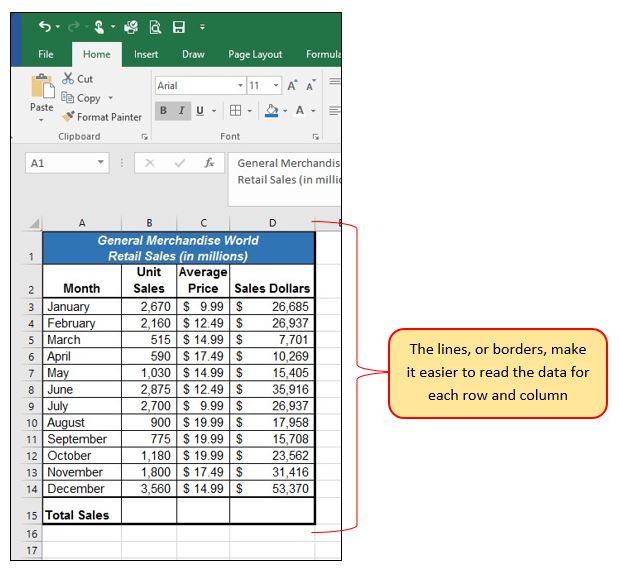Click the Insert Function fx icon
The image size is (619, 577).
pyautogui.click(x=209, y=163)
